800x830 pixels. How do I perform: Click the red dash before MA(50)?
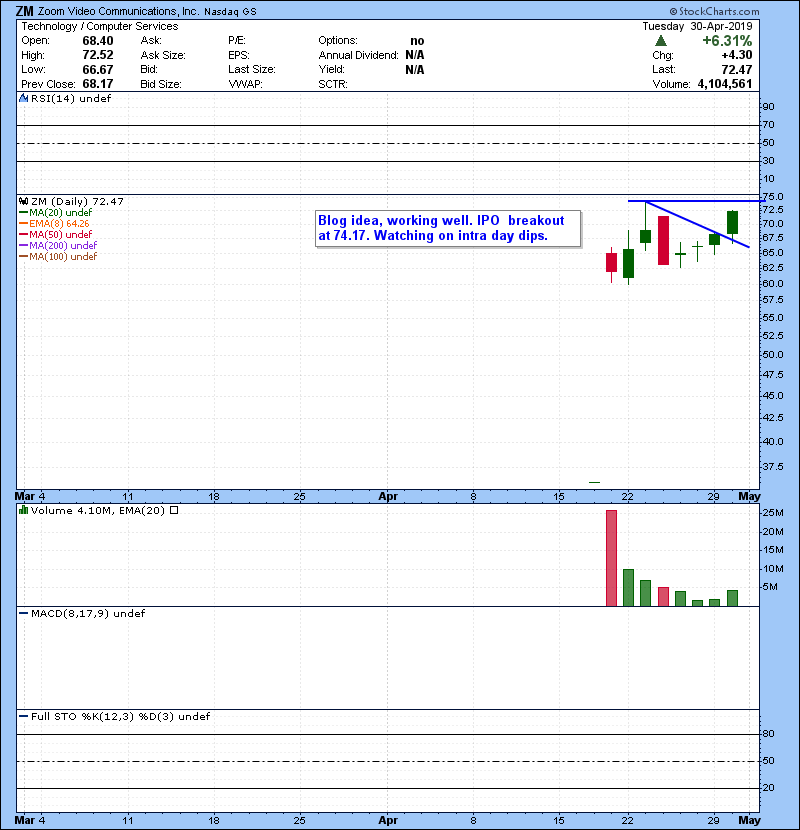click(x=23, y=234)
